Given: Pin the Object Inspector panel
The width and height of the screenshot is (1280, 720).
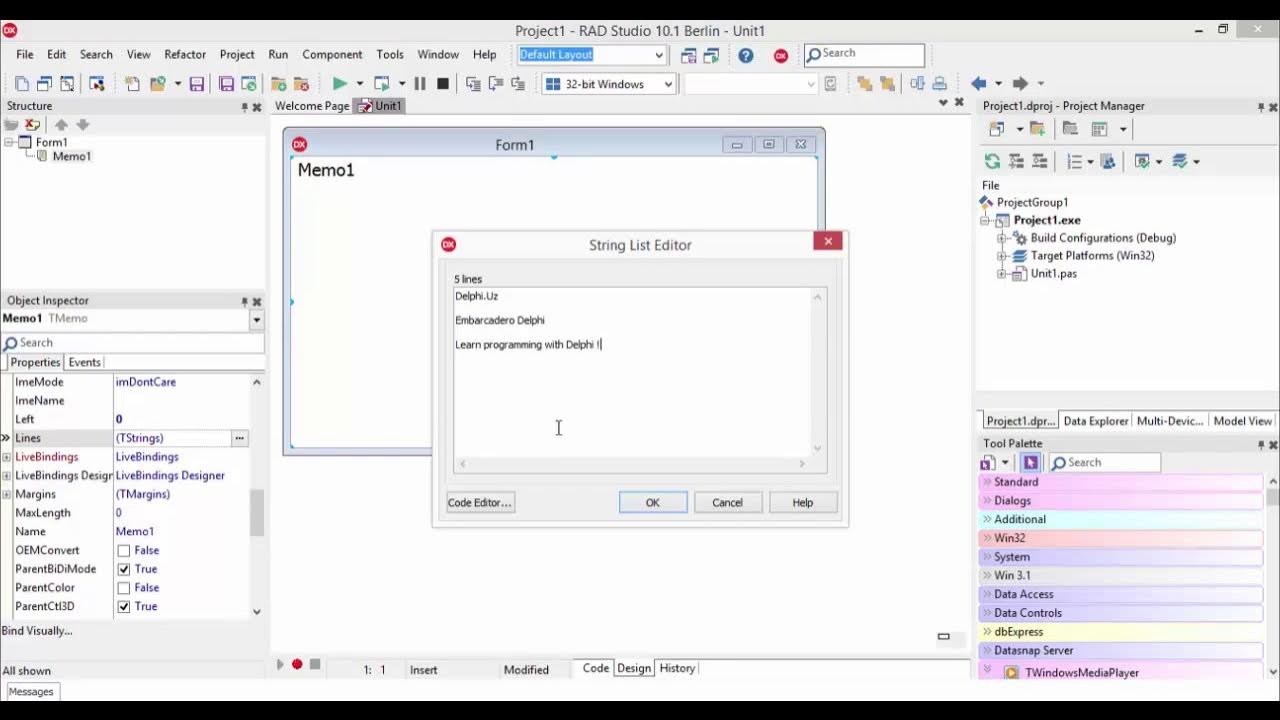Looking at the screenshot, I should tap(244, 301).
